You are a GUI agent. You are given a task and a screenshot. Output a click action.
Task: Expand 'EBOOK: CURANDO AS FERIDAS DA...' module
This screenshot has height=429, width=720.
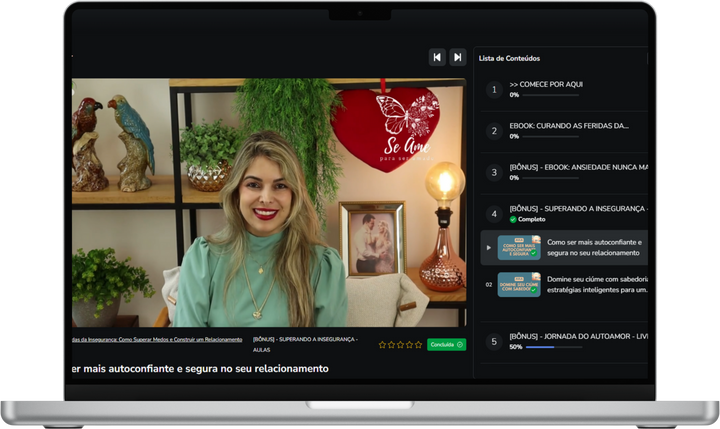568,126
